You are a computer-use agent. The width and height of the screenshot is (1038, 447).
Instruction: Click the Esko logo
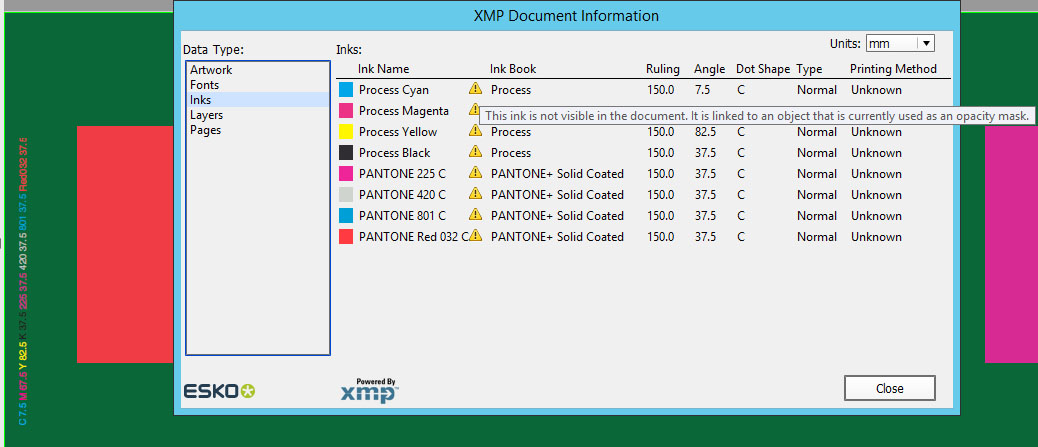219,391
